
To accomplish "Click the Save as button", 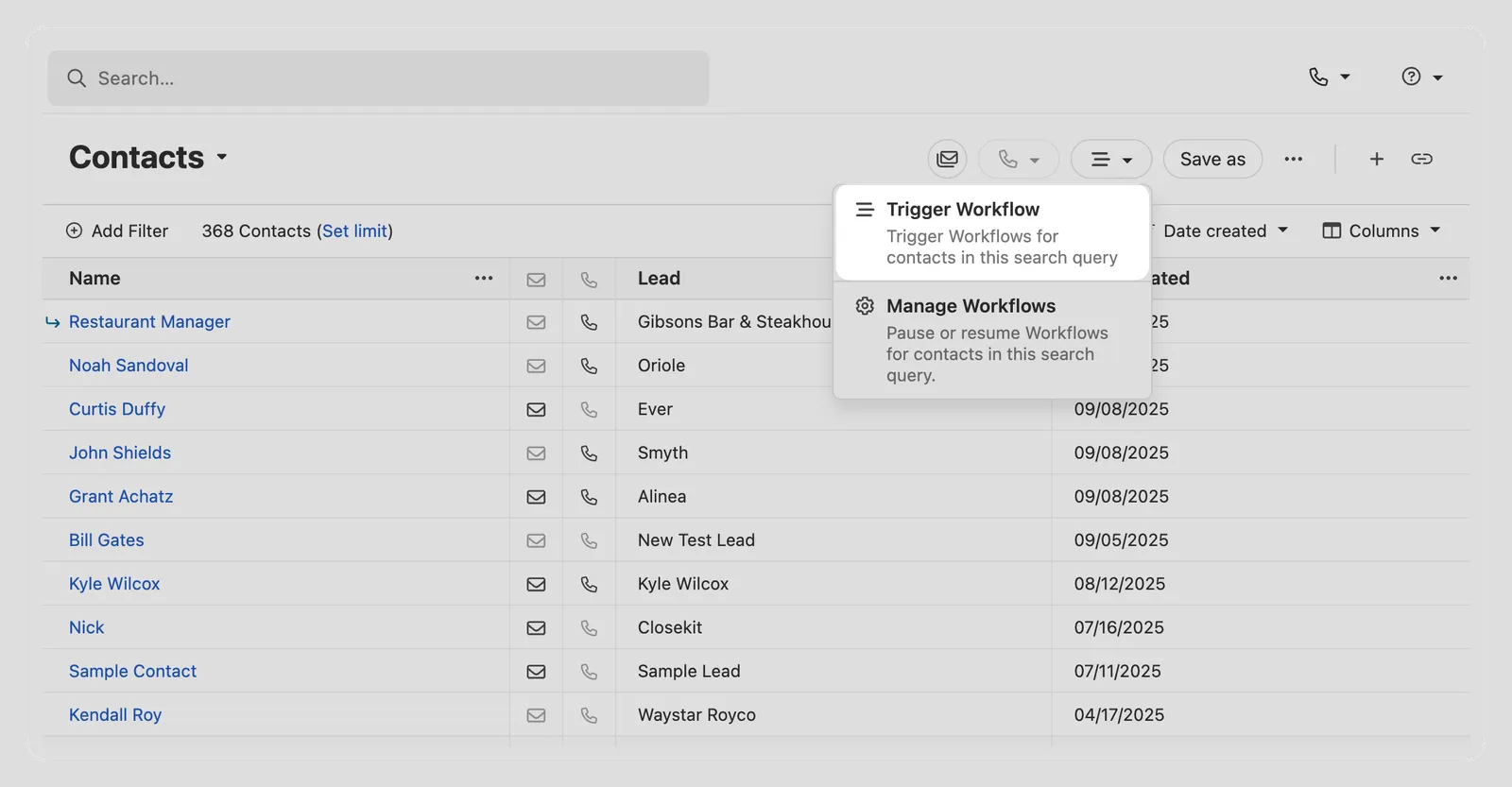I will 1212,159.
